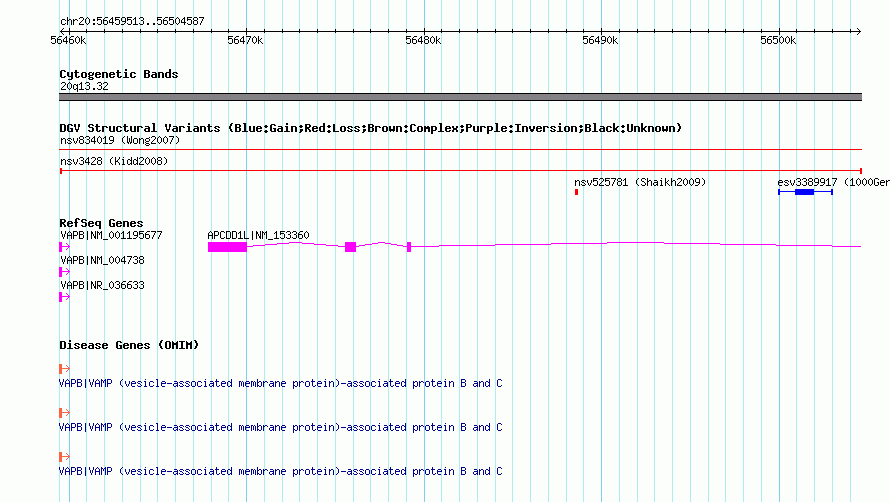890x502 pixels.
Task: Click the VAPB|NR_036633 transcript label
Action: point(102,285)
